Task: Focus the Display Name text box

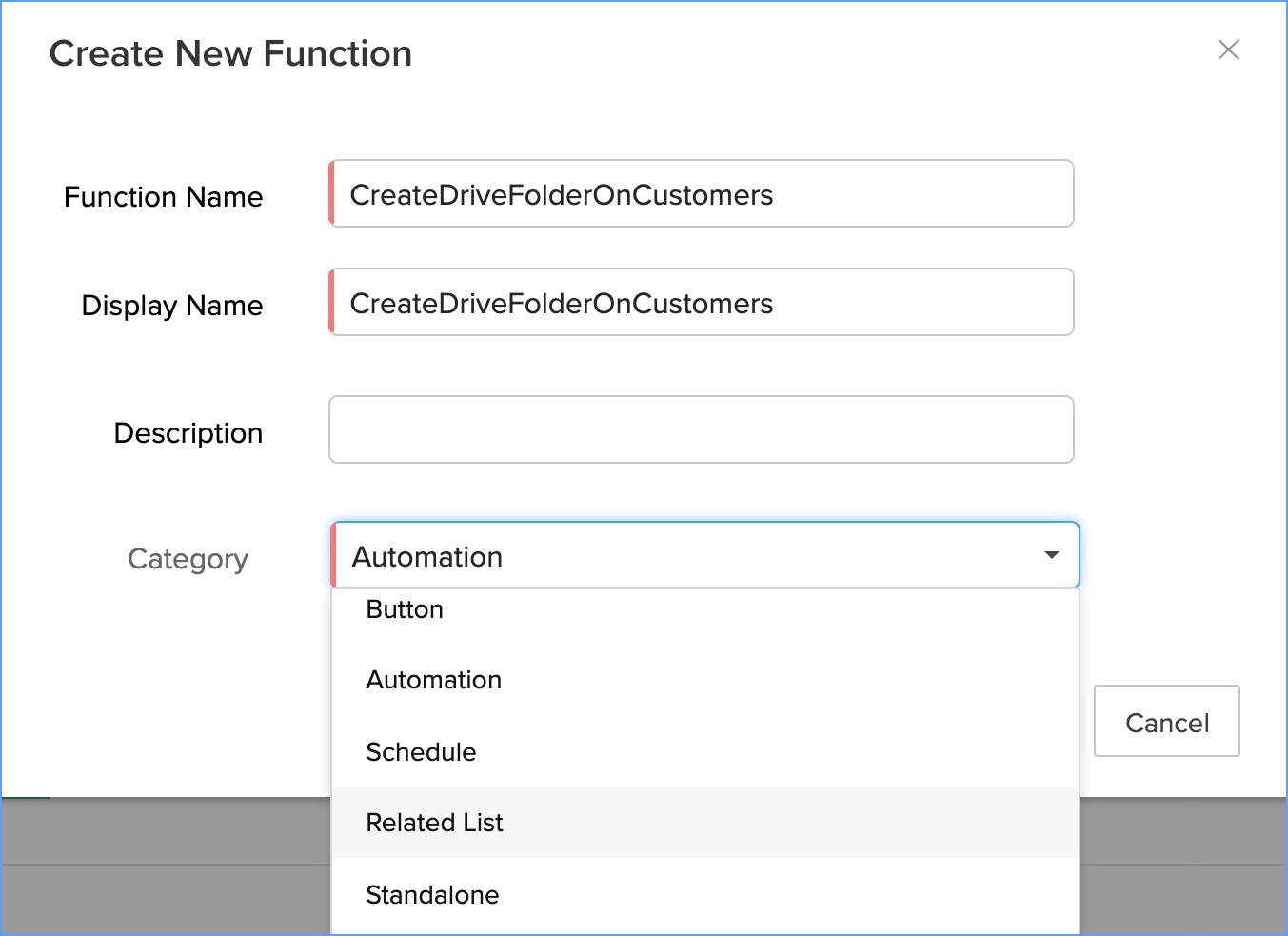Action: click(703, 303)
